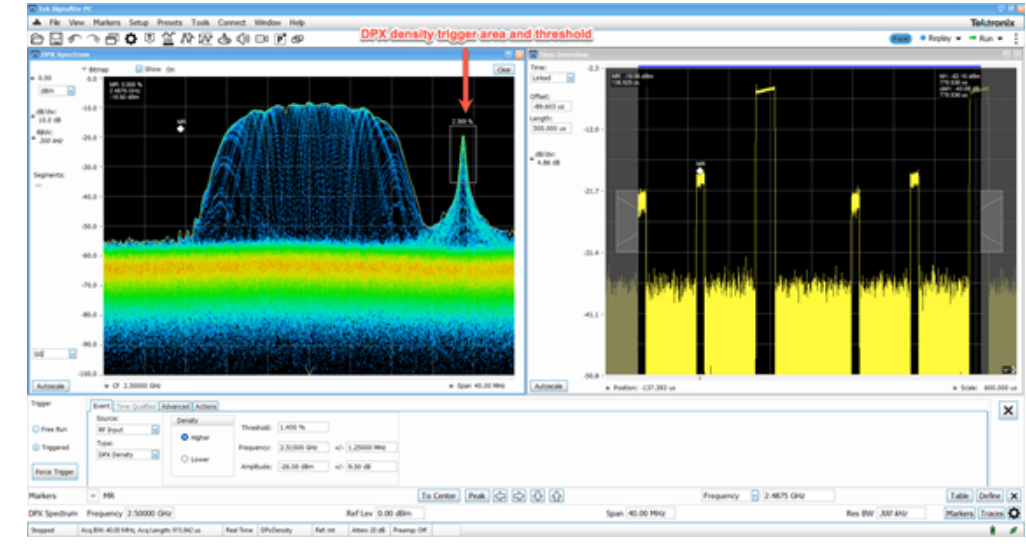
Task: Expand the Replay dropdown arrow
Action: coord(959,39)
